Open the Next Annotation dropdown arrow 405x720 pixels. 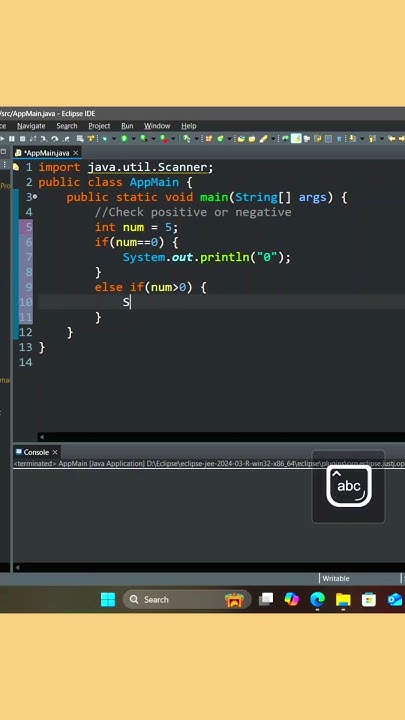point(362,139)
